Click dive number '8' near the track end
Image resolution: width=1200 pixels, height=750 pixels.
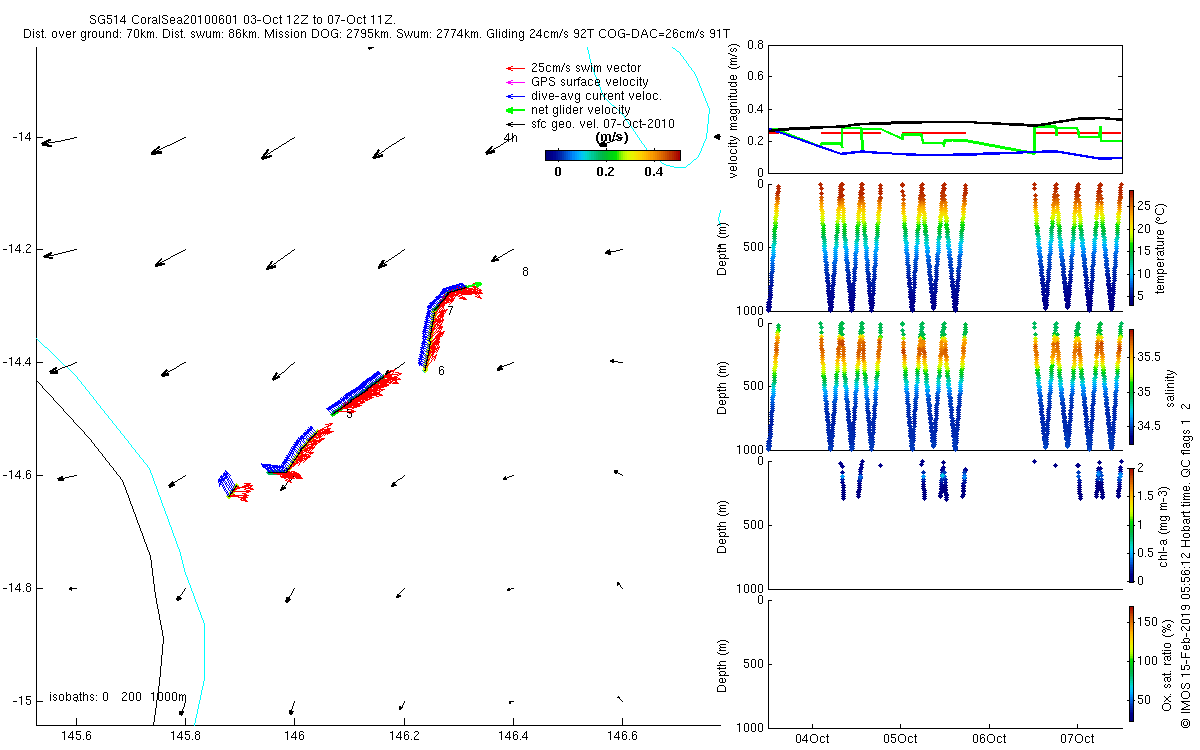point(525,272)
